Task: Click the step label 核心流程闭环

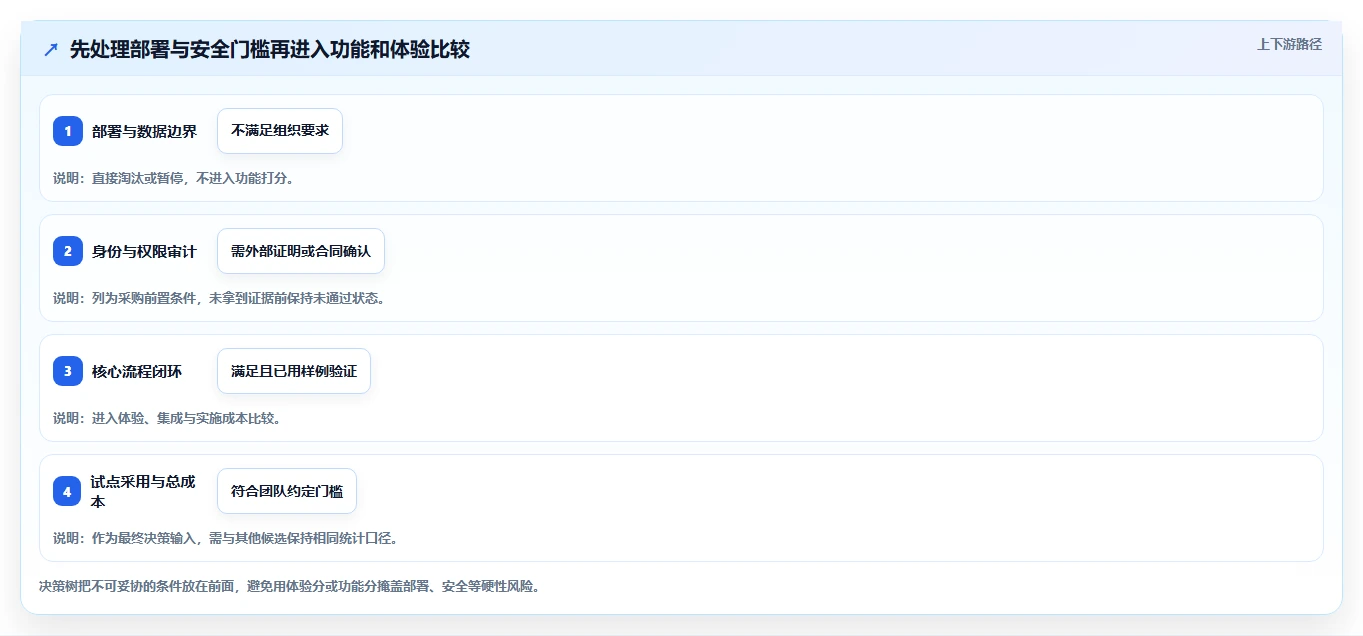Action: click(x=138, y=371)
